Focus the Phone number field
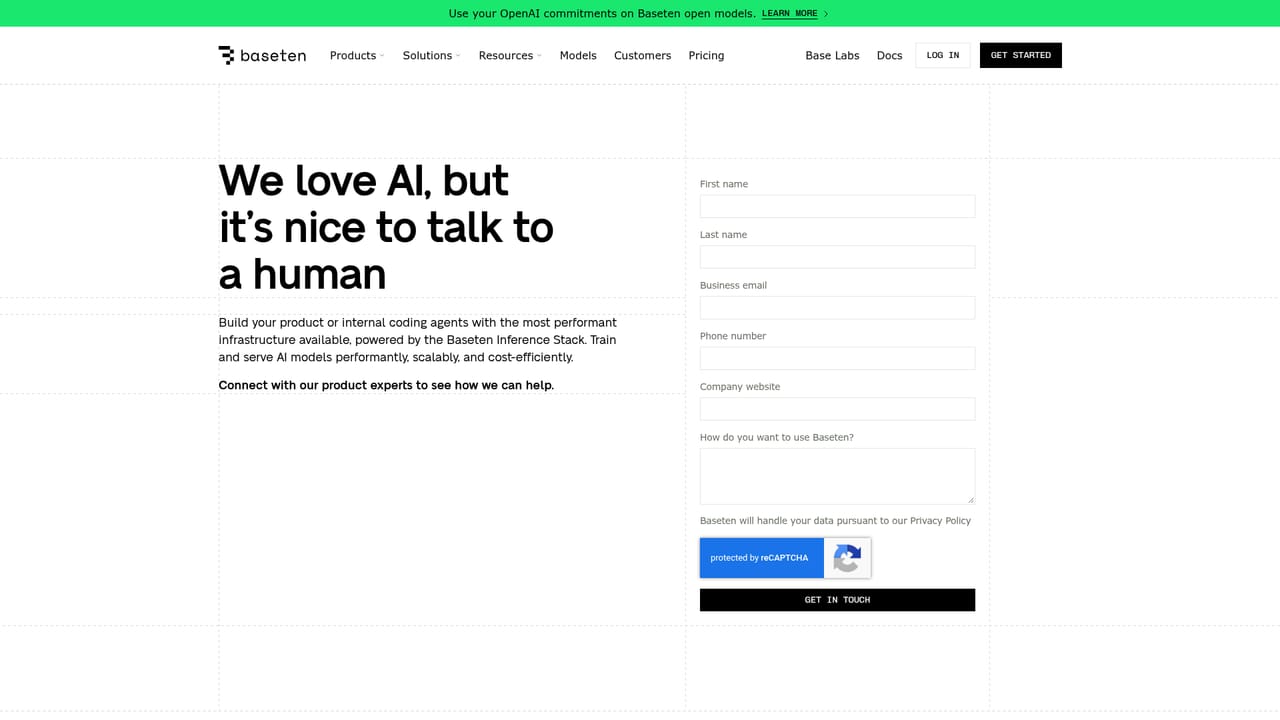Viewport: 1280px width, 720px height. coord(837,358)
